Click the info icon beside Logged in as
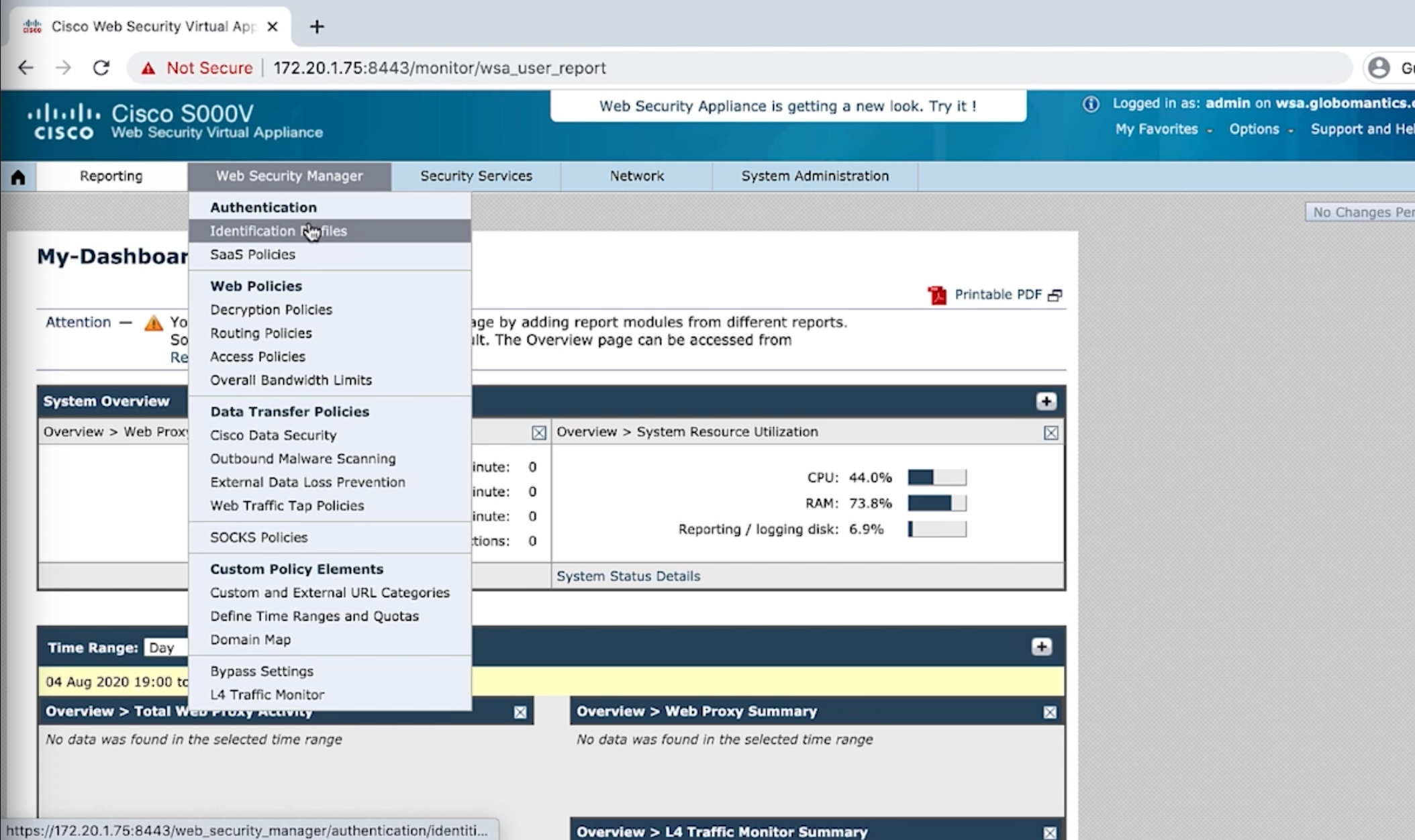 click(x=1091, y=104)
